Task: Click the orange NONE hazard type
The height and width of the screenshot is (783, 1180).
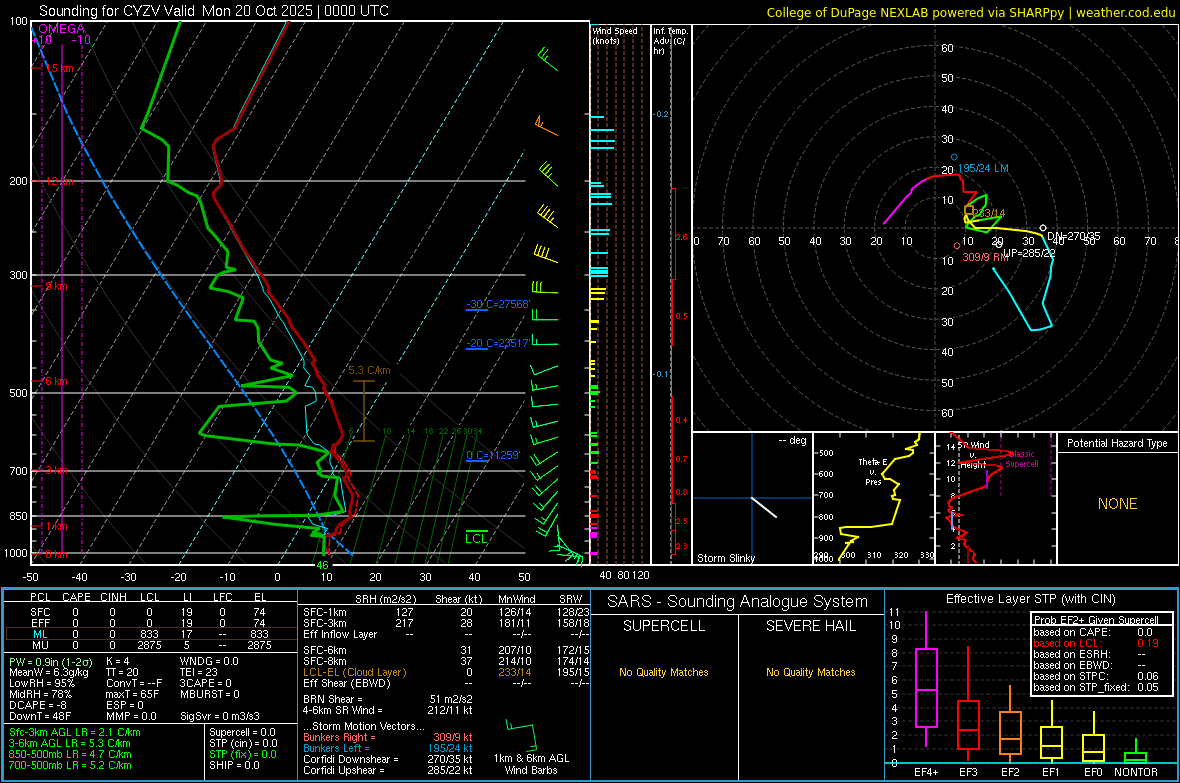Action: click(x=1117, y=504)
